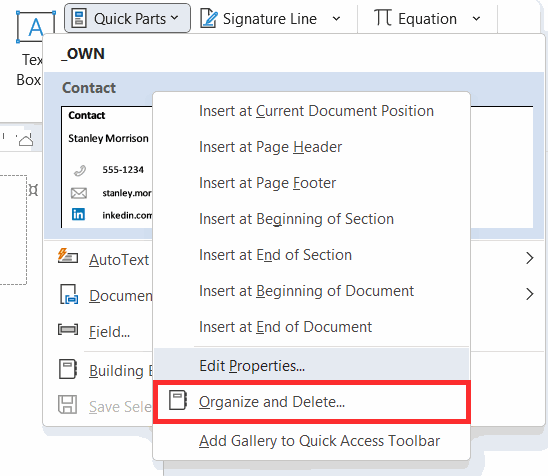The height and width of the screenshot is (476, 548).
Task: Click the Quick Parts building block icon
Action: pos(79,18)
